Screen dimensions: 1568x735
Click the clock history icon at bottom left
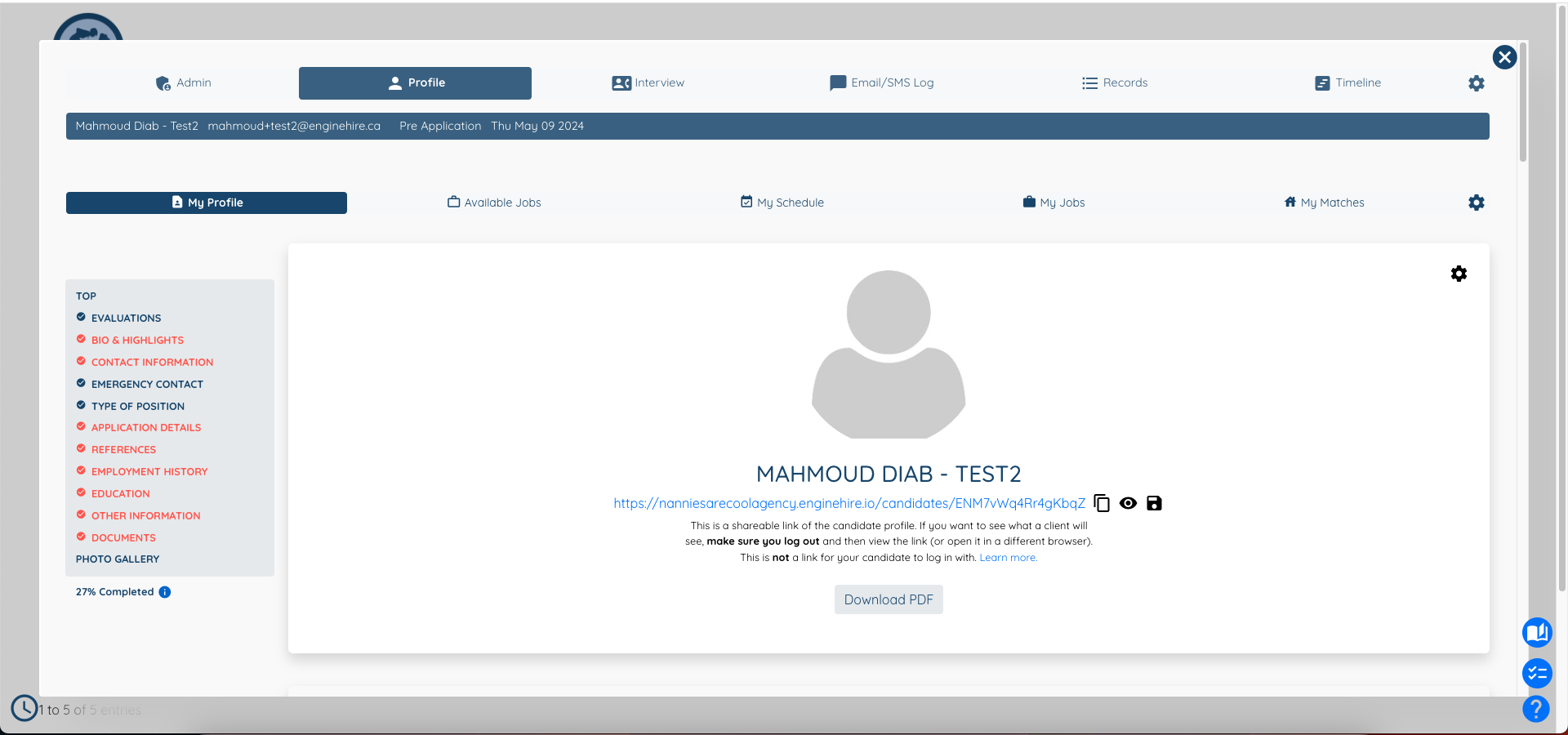coord(24,708)
